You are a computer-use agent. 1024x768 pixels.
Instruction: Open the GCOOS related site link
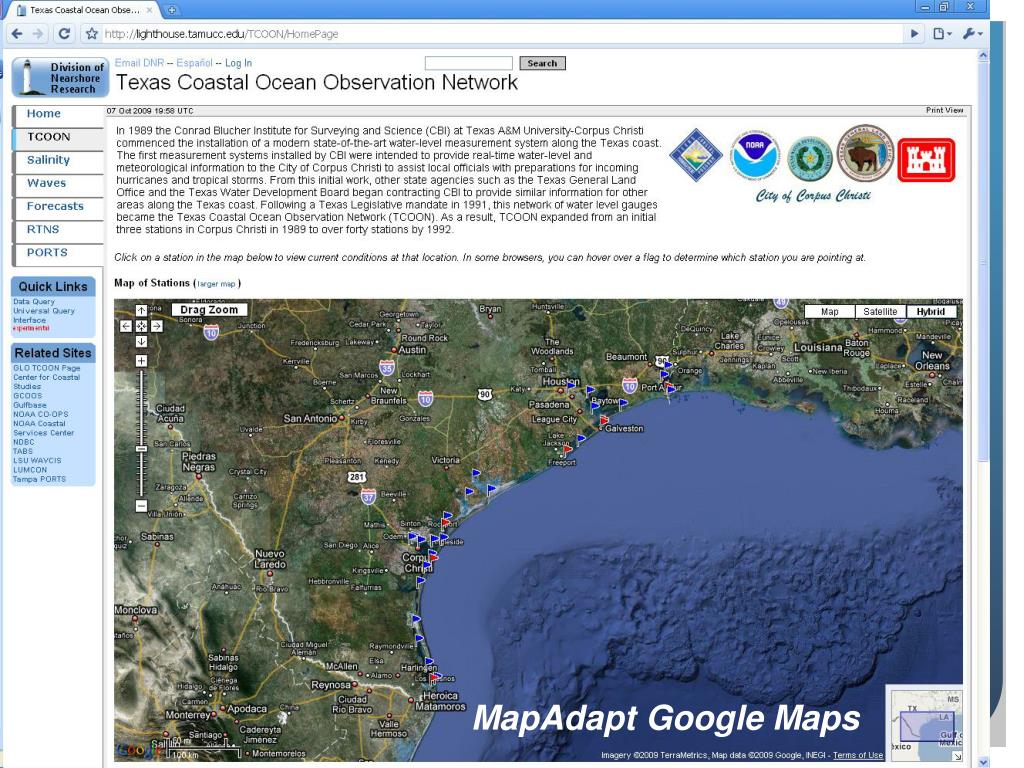(x=27, y=396)
